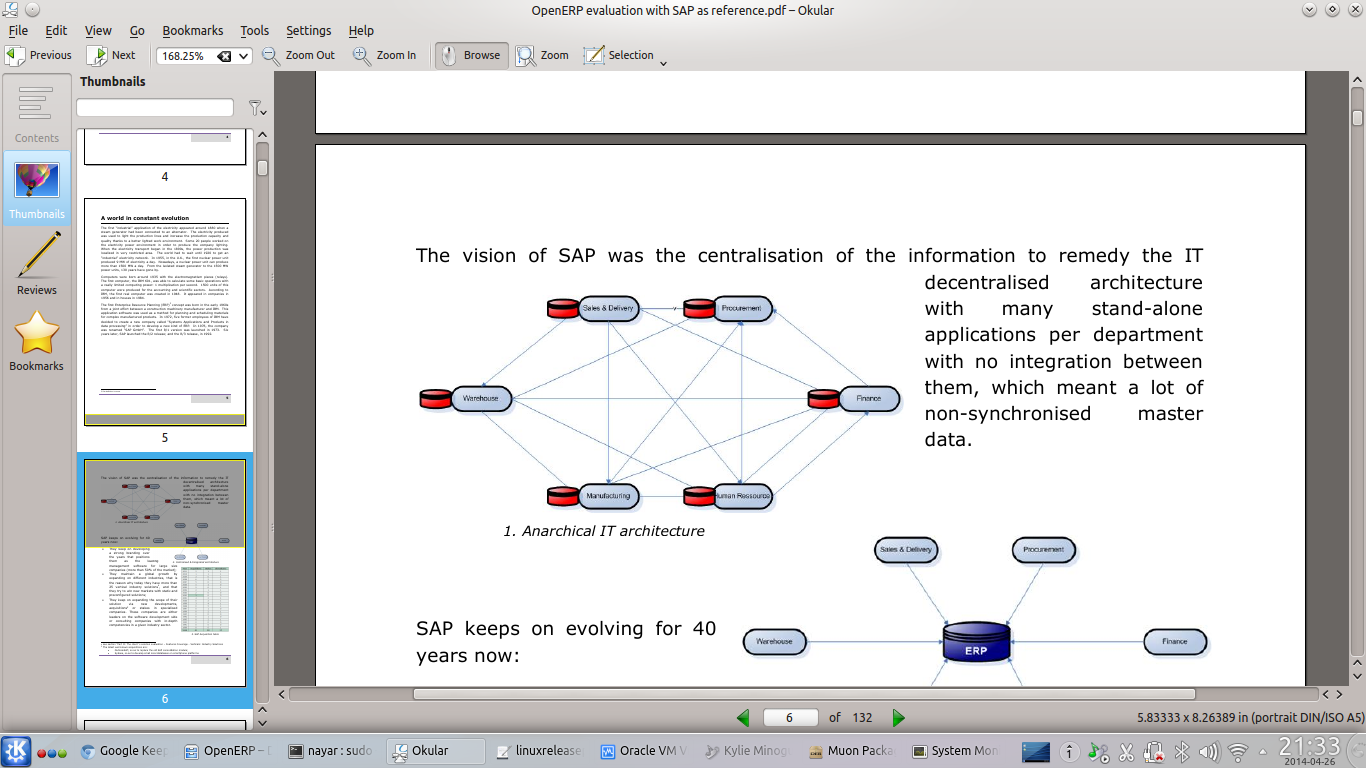Click the Okular taskbar entry
Image resolution: width=1366 pixels, height=768 pixels.
pos(436,751)
